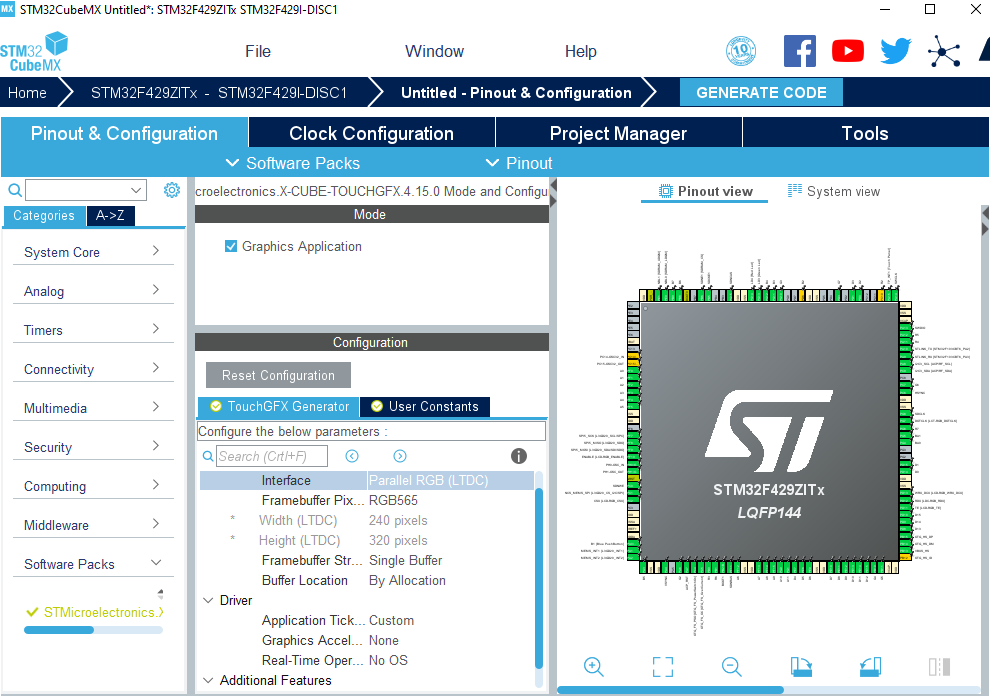
Task: Open the Facebook icon link
Action: coord(799,51)
